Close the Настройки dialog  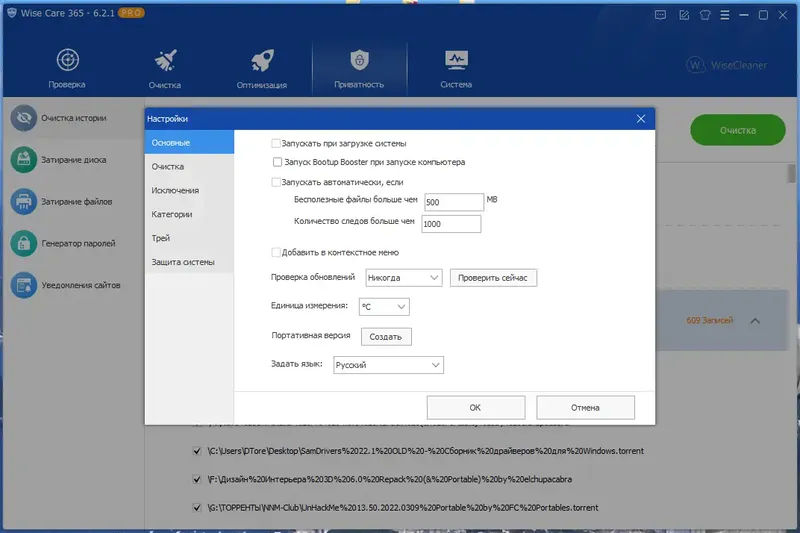641,119
